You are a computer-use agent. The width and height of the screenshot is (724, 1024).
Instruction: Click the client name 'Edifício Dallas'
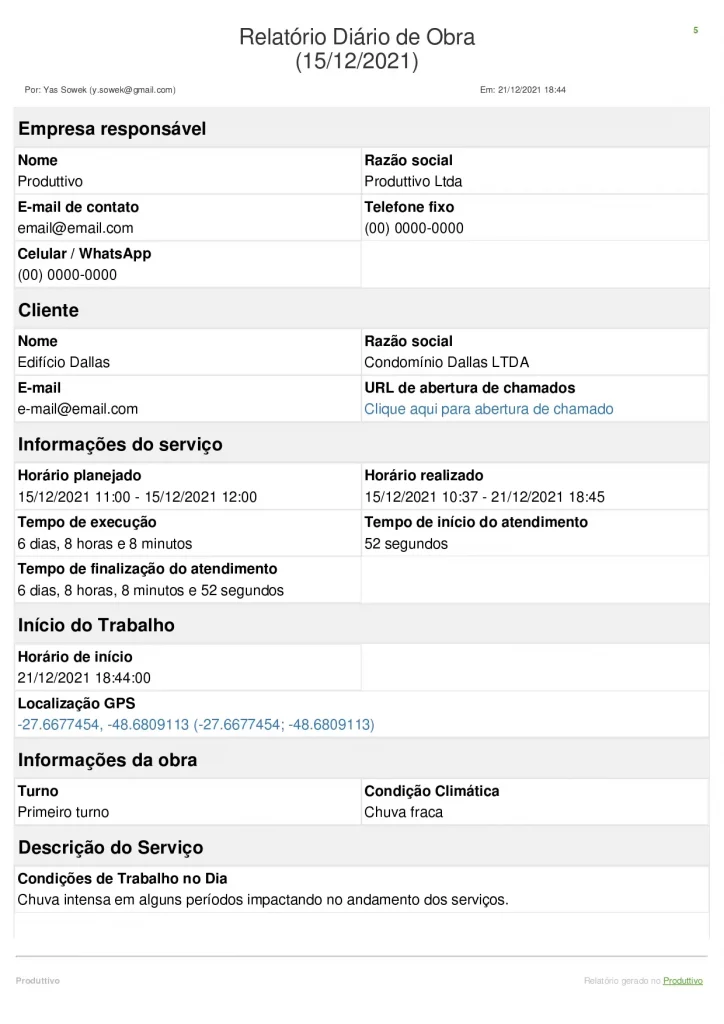click(x=64, y=362)
